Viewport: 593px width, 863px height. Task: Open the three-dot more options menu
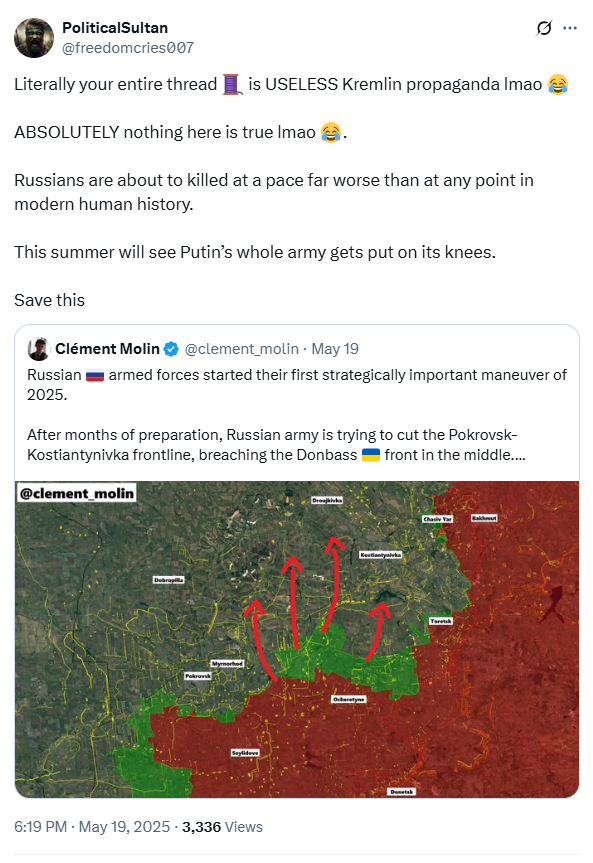tap(570, 28)
